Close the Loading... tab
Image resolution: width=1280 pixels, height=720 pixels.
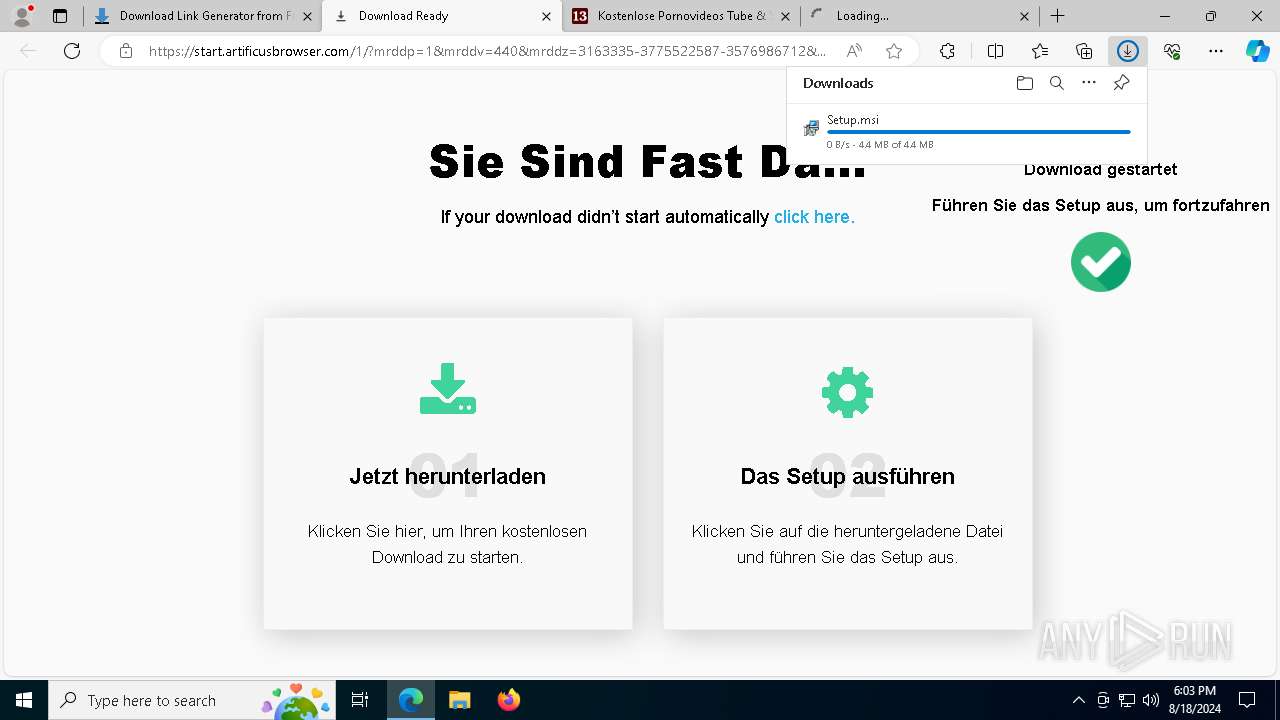click(1025, 16)
